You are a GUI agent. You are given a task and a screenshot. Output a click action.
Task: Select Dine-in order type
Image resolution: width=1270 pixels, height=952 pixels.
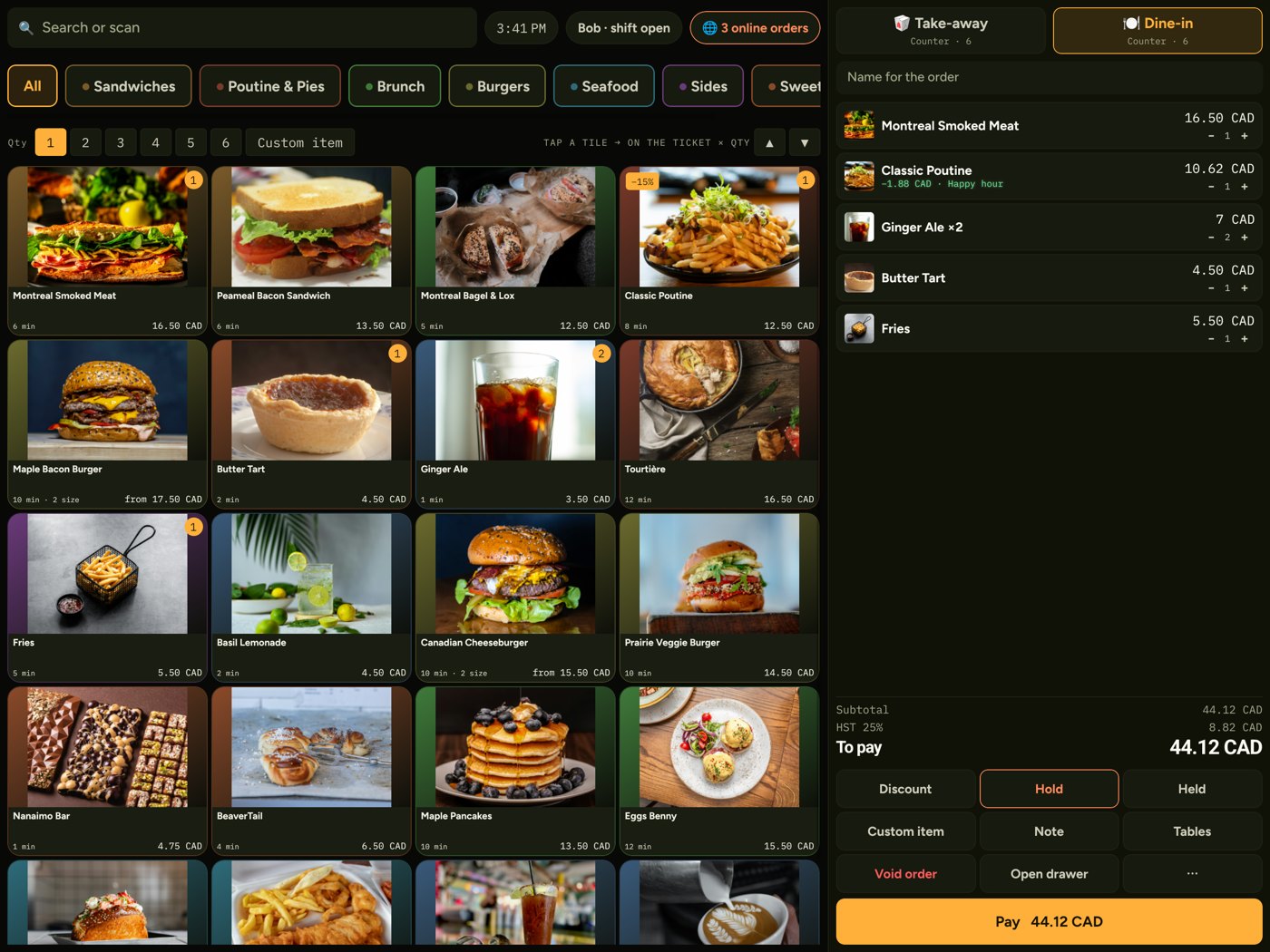(x=1158, y=31)
